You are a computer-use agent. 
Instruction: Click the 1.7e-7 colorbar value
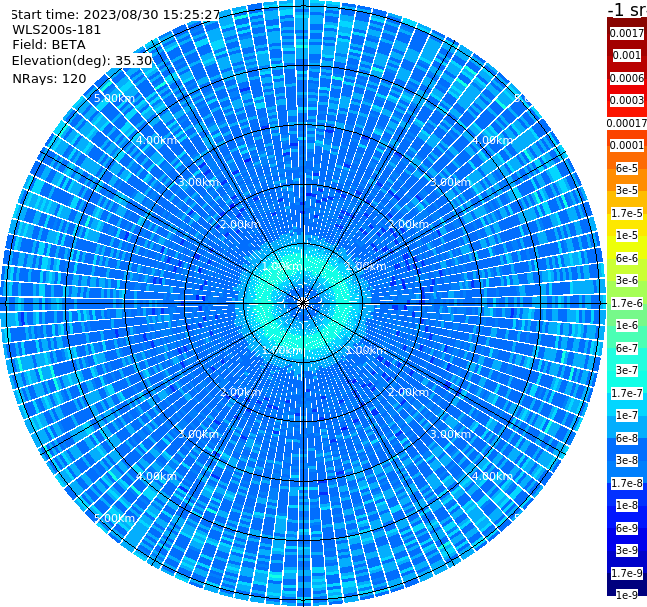[x=627, y=393]
